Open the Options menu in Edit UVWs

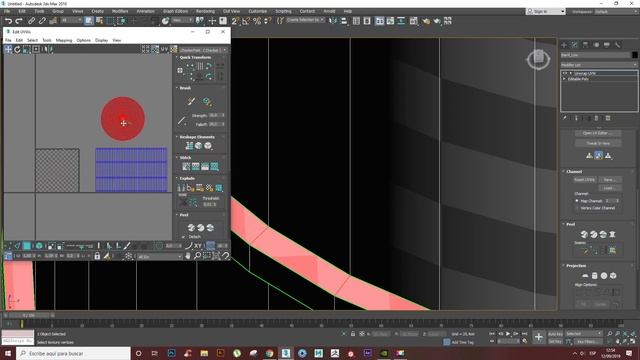(x=84, y=40)
